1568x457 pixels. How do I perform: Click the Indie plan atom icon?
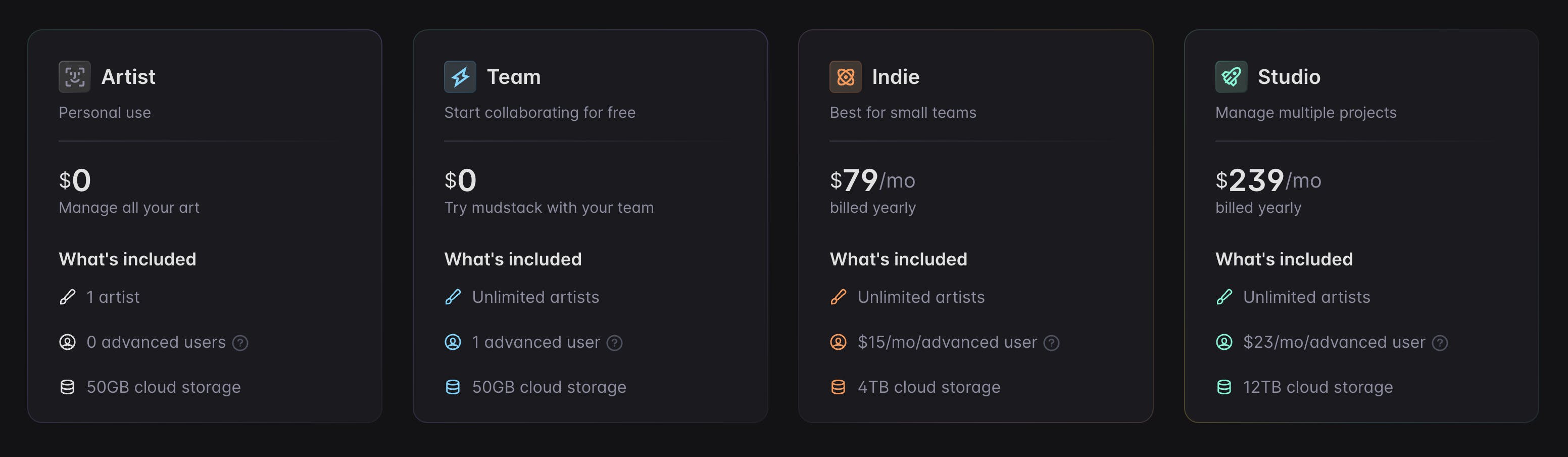click(x=845, y=77)
